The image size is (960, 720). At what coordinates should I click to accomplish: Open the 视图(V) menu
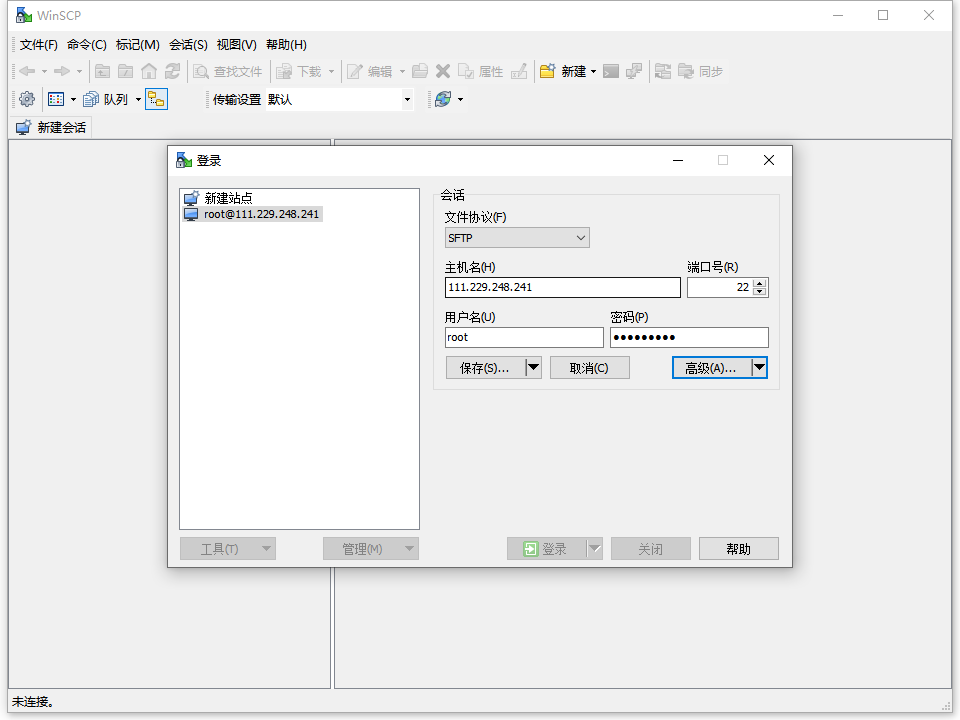point(237,45)
